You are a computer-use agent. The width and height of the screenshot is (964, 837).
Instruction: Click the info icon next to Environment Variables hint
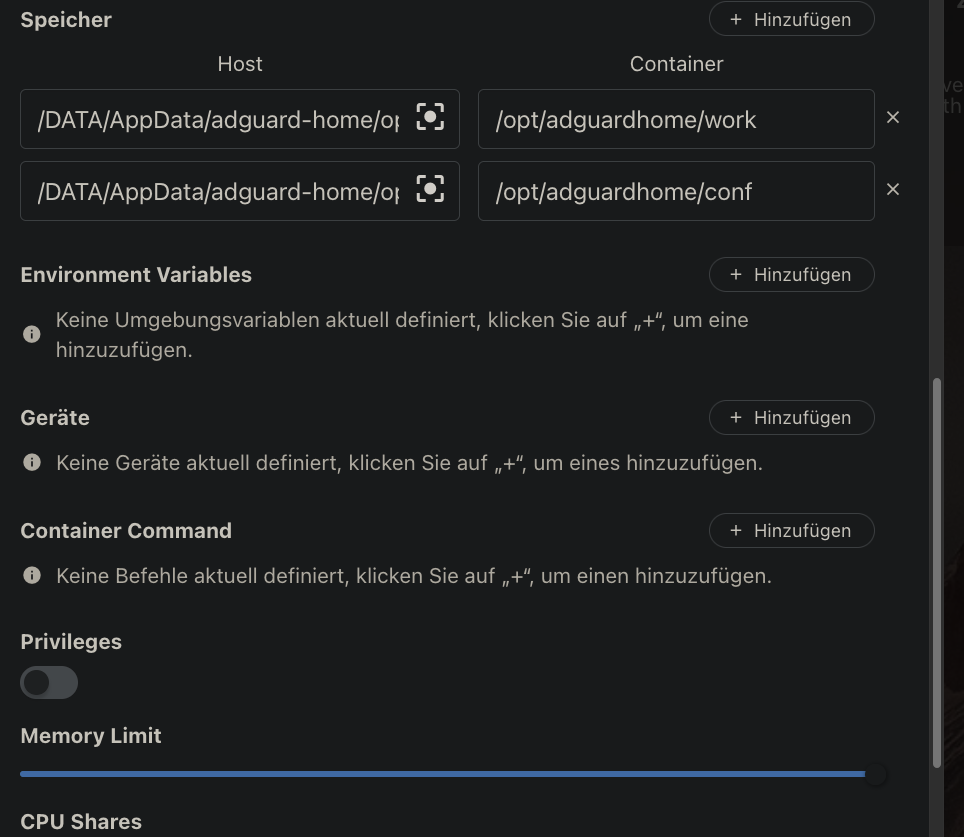31,334
